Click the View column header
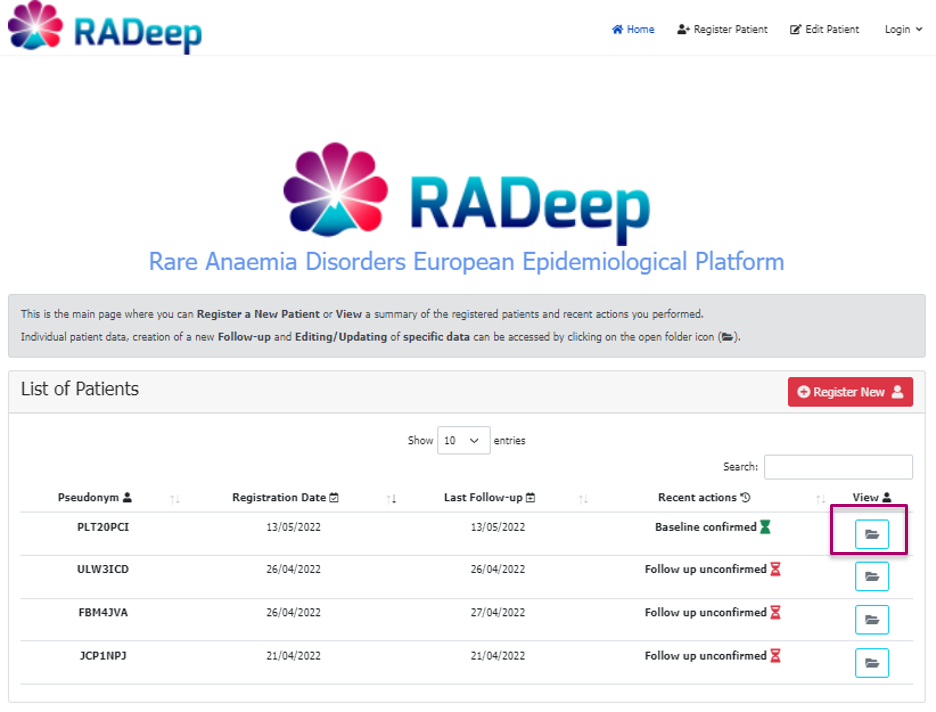This screenshot has height=712, width=936. (x=872, y=497)
